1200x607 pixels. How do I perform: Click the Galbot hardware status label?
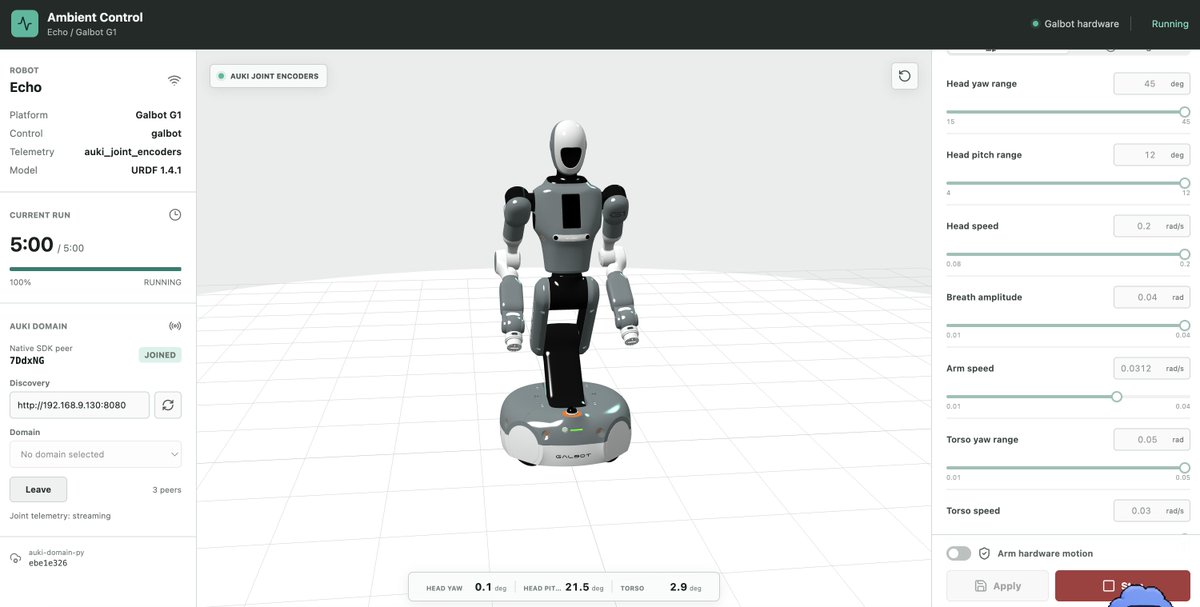click(1081, 24)
